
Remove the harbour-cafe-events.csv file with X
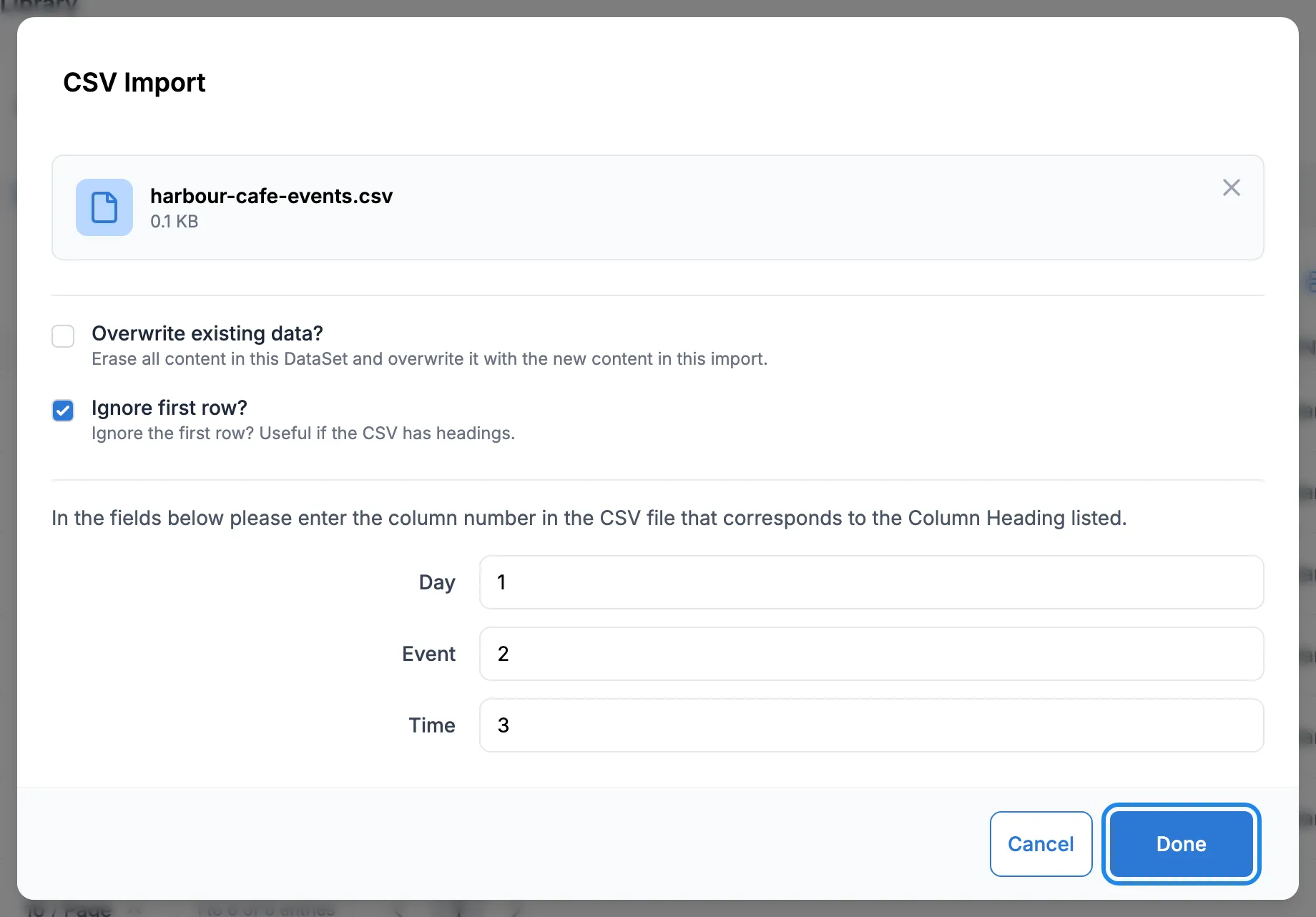click(x=1231, y=187)
